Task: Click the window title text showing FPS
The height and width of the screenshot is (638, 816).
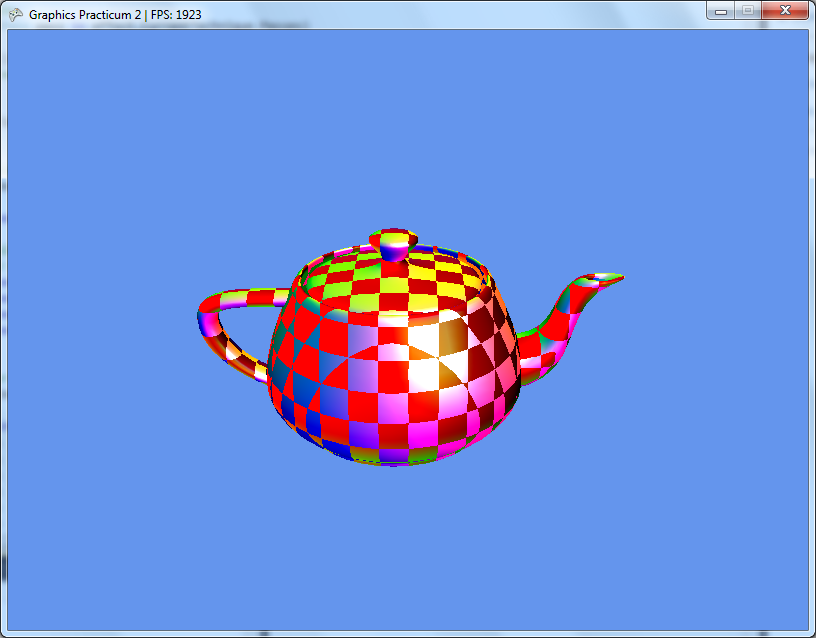Action: pos(115,15)
